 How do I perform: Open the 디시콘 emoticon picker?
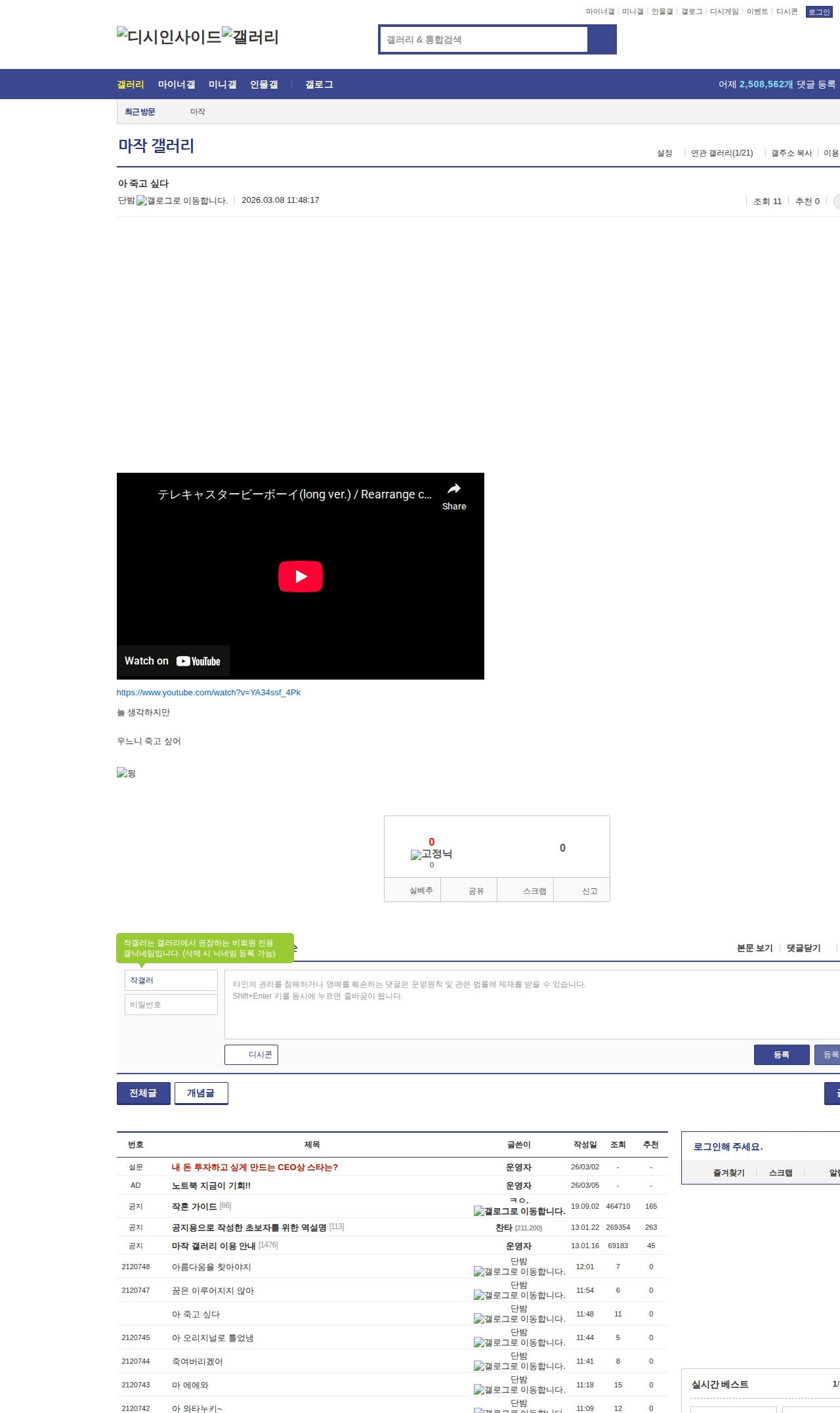tap(251, 1054)
